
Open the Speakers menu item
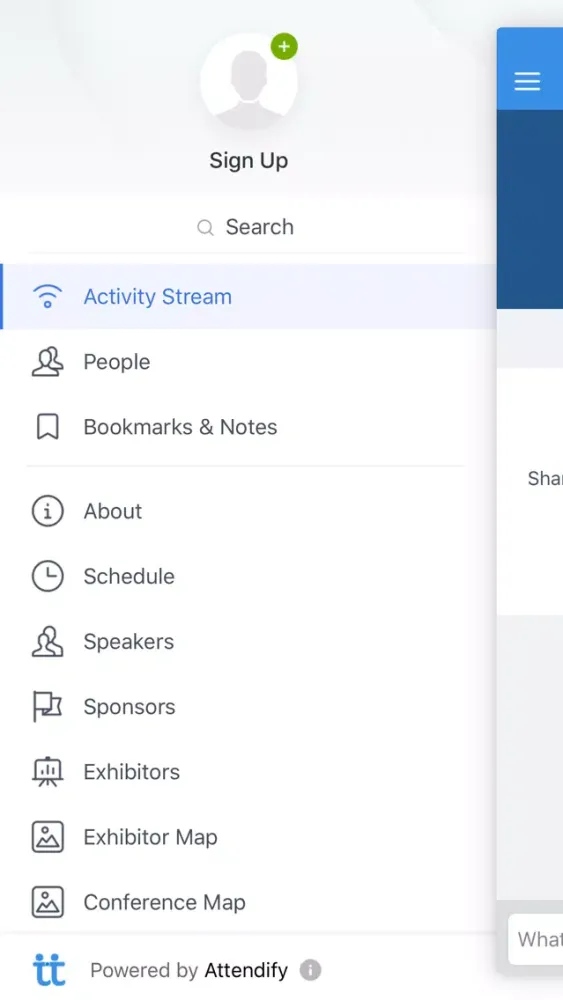pos(249,642)
